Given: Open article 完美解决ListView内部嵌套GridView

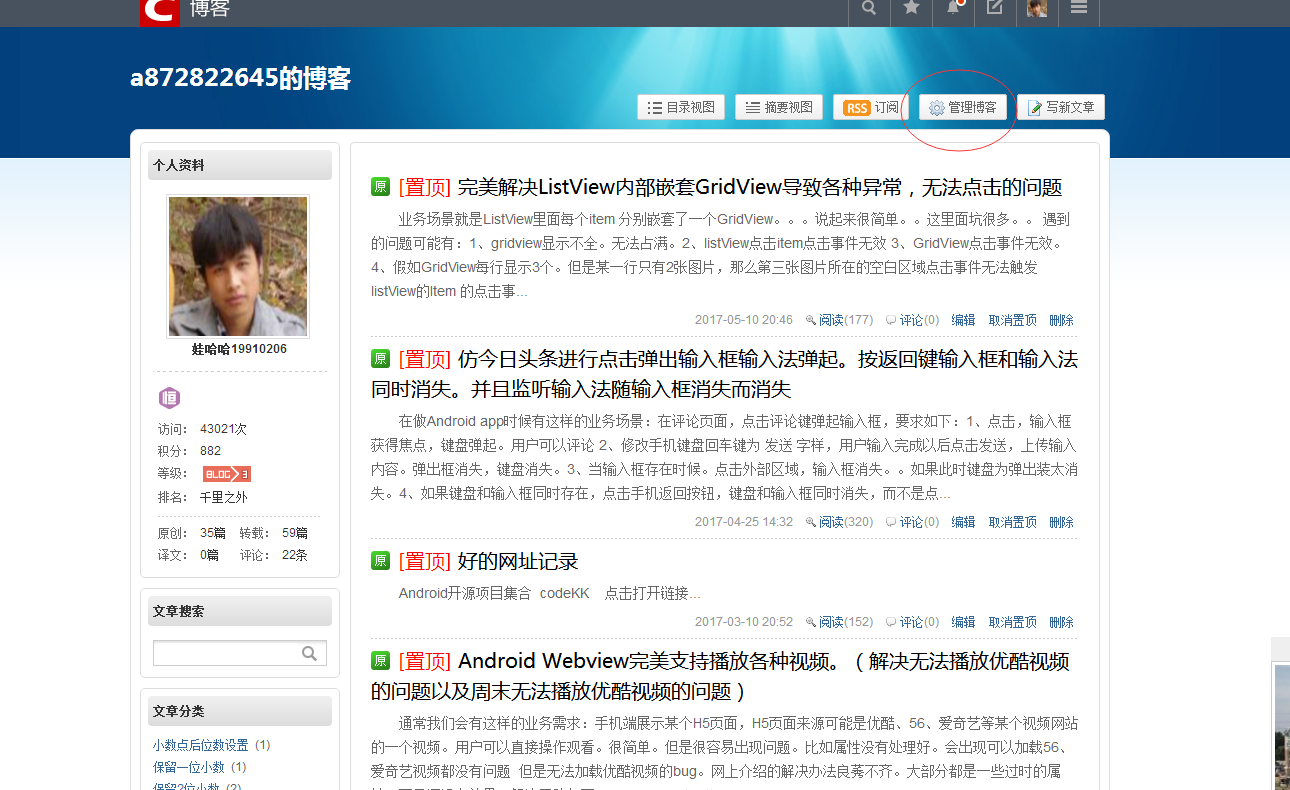Looking at the screenshot, I should pyautogui.click(x=760, y=187).
